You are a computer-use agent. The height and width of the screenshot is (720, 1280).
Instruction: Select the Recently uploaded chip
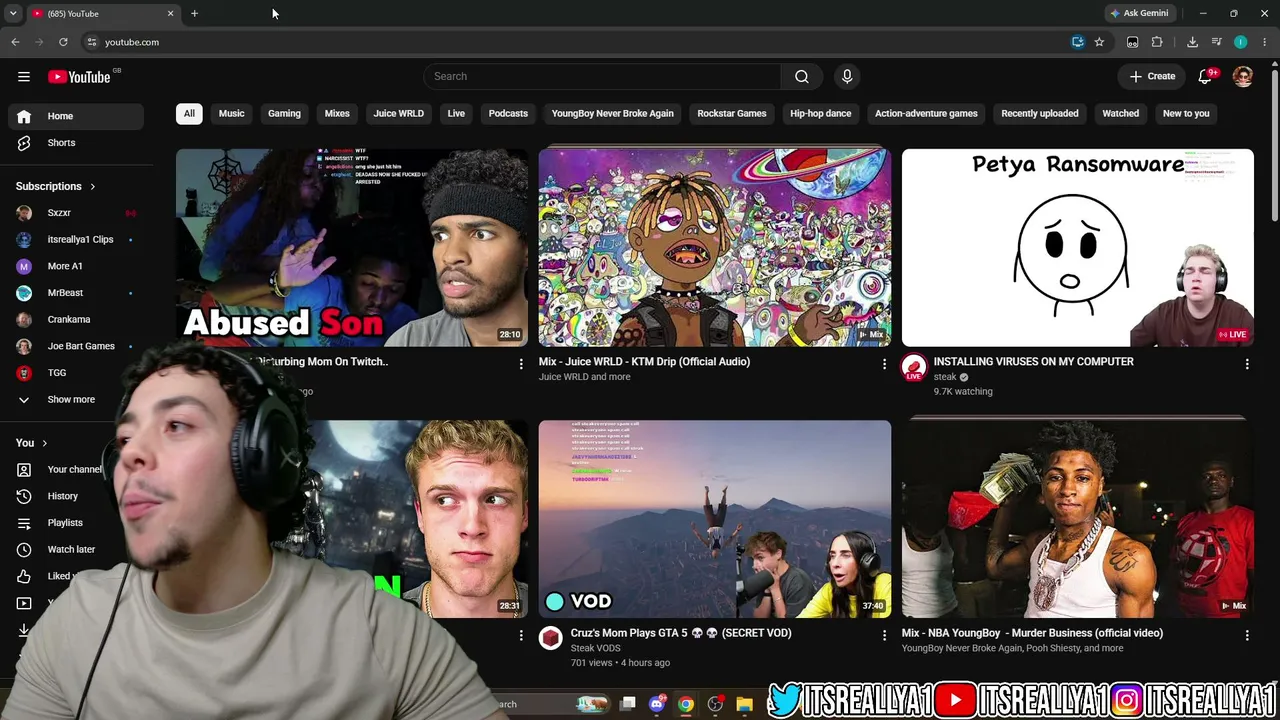(x=1040, y=113)
